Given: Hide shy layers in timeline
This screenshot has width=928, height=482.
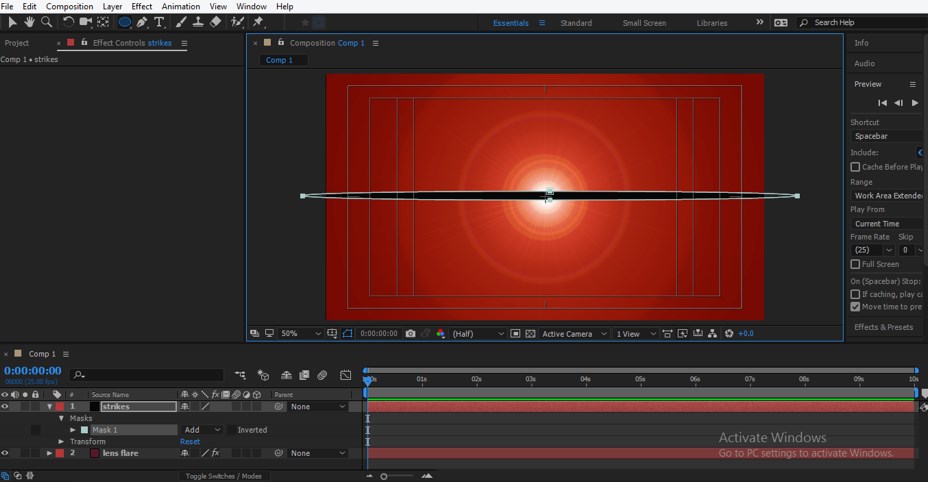Looking at the screenshot, I should click(286, 375).
